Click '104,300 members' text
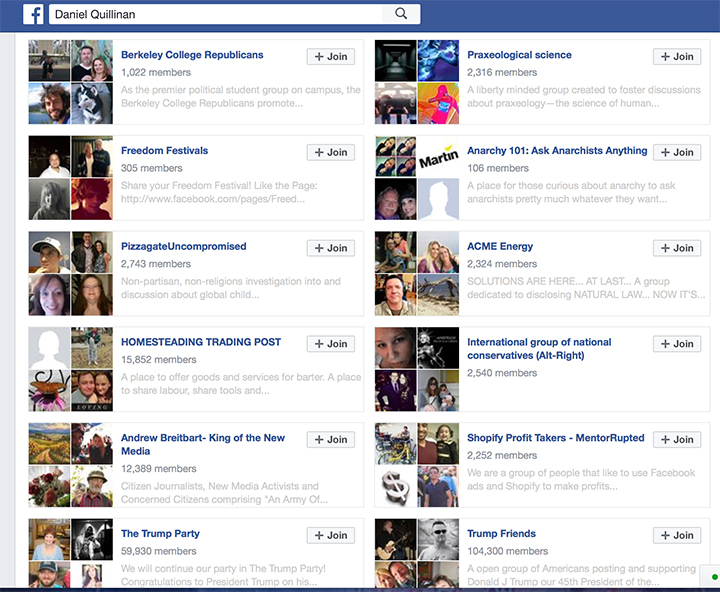The width and height of the screenshot is (720, 592). click(507, 551)
